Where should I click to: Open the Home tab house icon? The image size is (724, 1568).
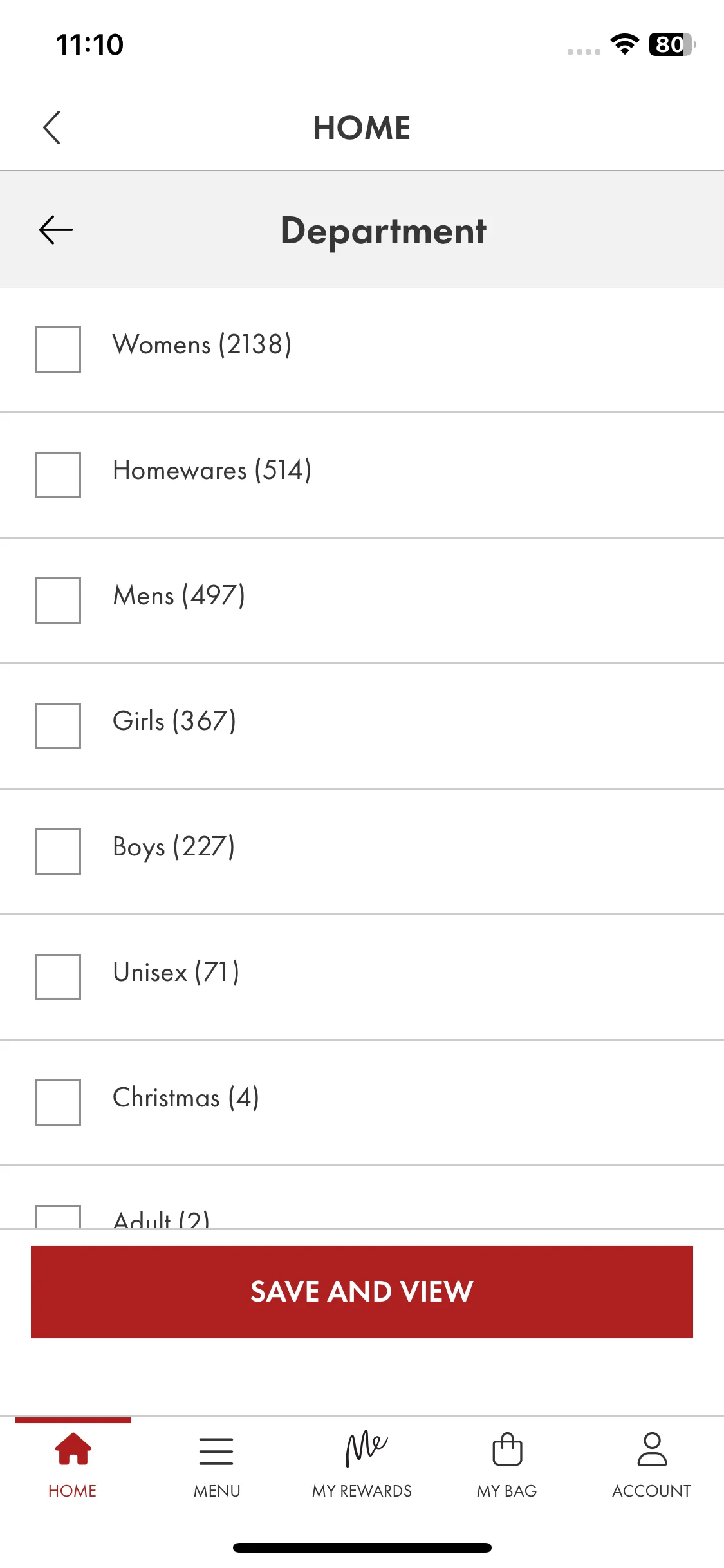pyautogui.click(x=73, y=1449)
